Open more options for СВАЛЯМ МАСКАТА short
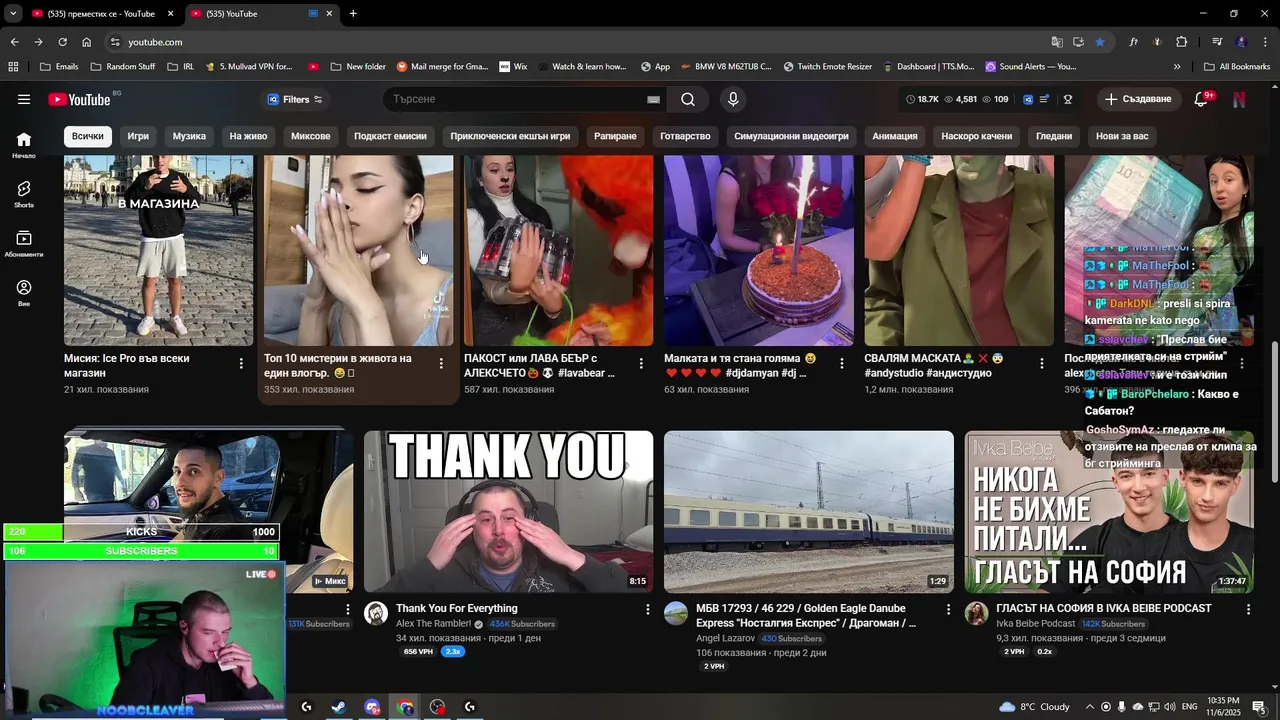The image size is (1280, 720). point(1041,364)
